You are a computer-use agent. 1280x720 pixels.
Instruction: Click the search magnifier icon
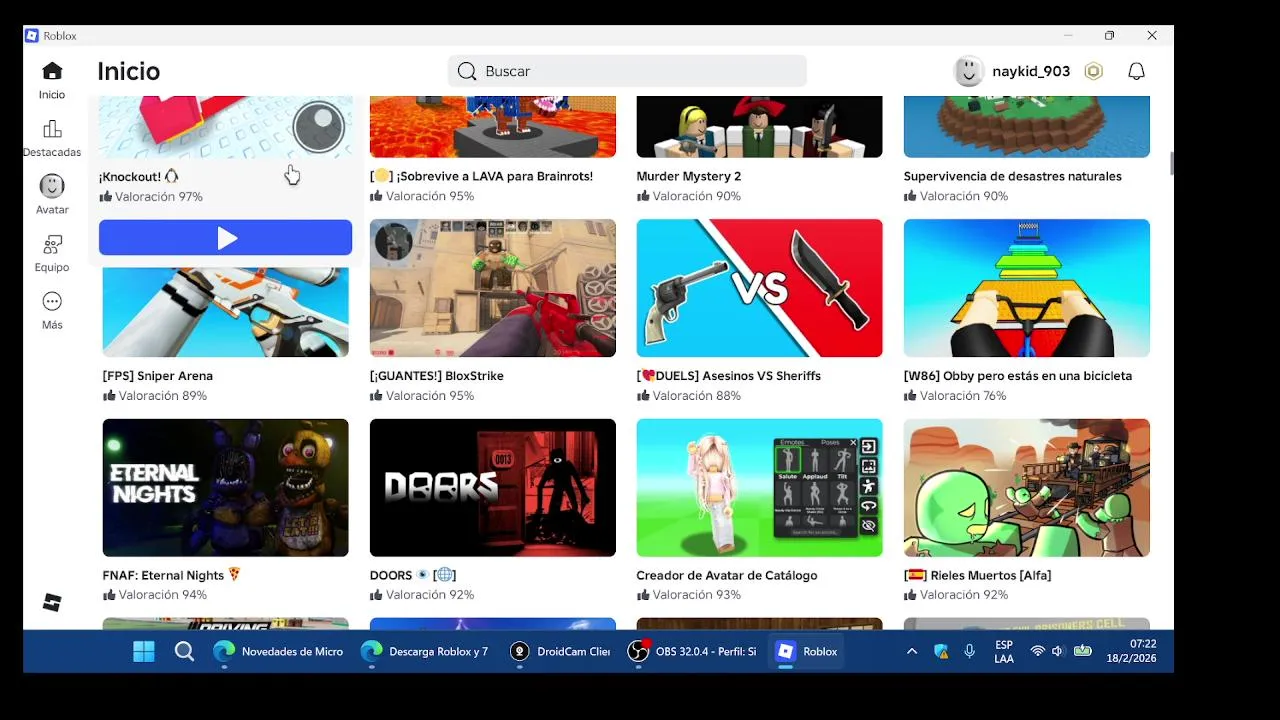[467, 71]
